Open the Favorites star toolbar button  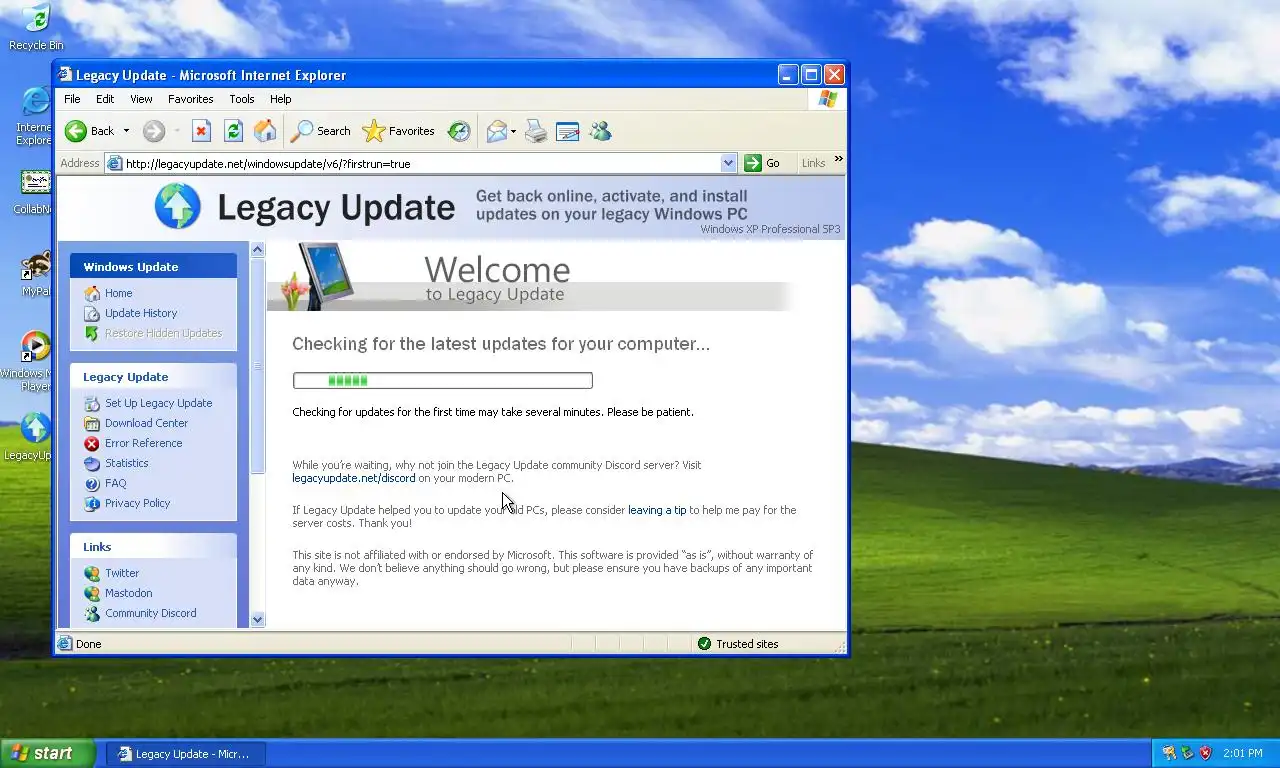[398, 131]
